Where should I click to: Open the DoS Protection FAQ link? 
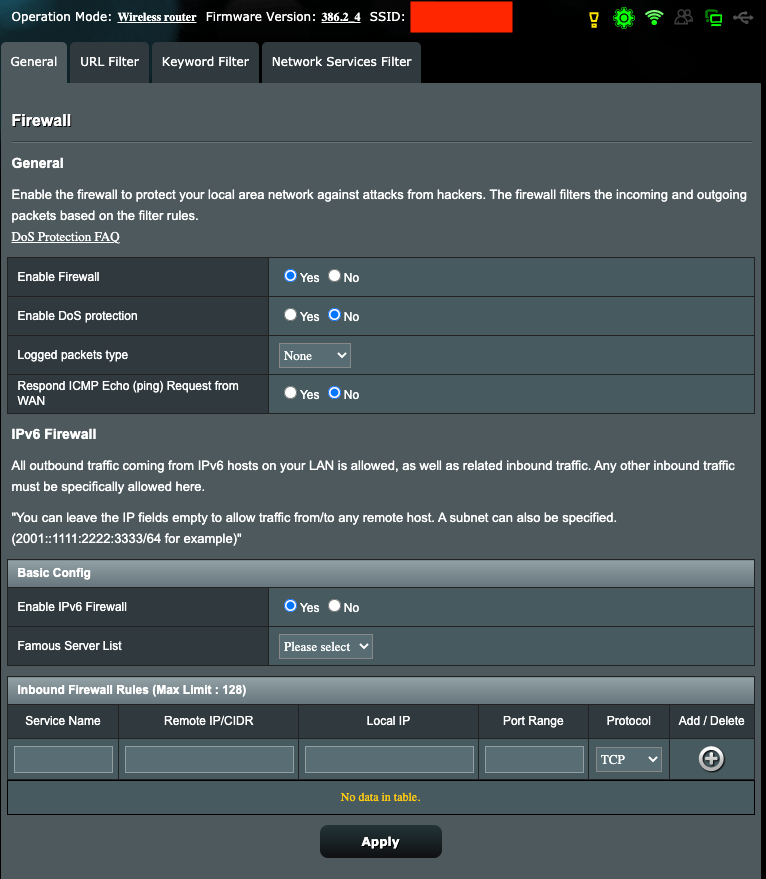(65, 237)
